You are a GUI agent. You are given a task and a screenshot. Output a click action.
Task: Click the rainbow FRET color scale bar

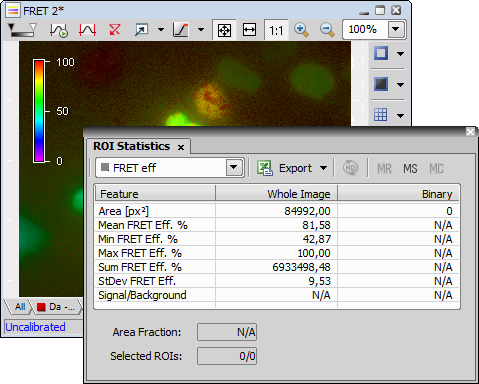tap(39, 111)
